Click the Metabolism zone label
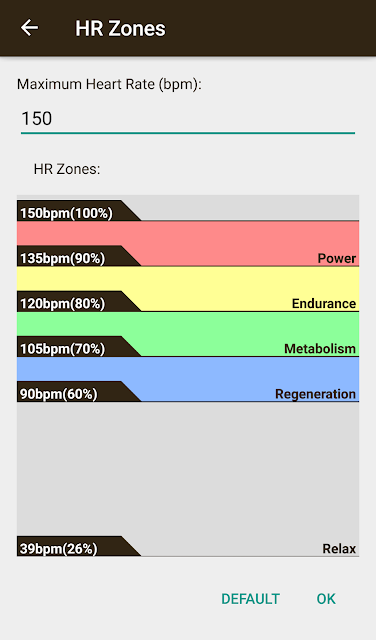The image size is (376, 640). 320,349
